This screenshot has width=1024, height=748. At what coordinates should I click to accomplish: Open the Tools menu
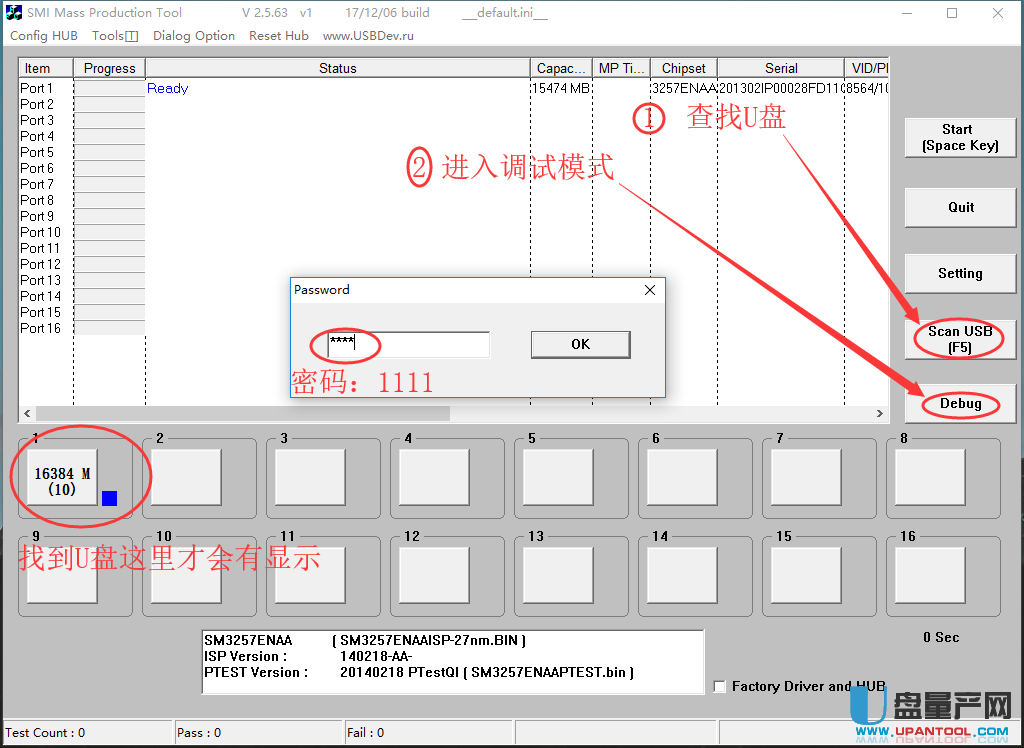click(114, 36)
